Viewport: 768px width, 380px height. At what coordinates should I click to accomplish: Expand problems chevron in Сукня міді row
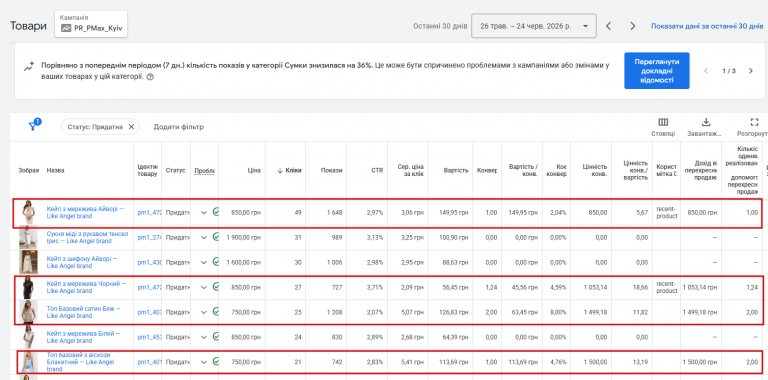click(x=204, y=238)
